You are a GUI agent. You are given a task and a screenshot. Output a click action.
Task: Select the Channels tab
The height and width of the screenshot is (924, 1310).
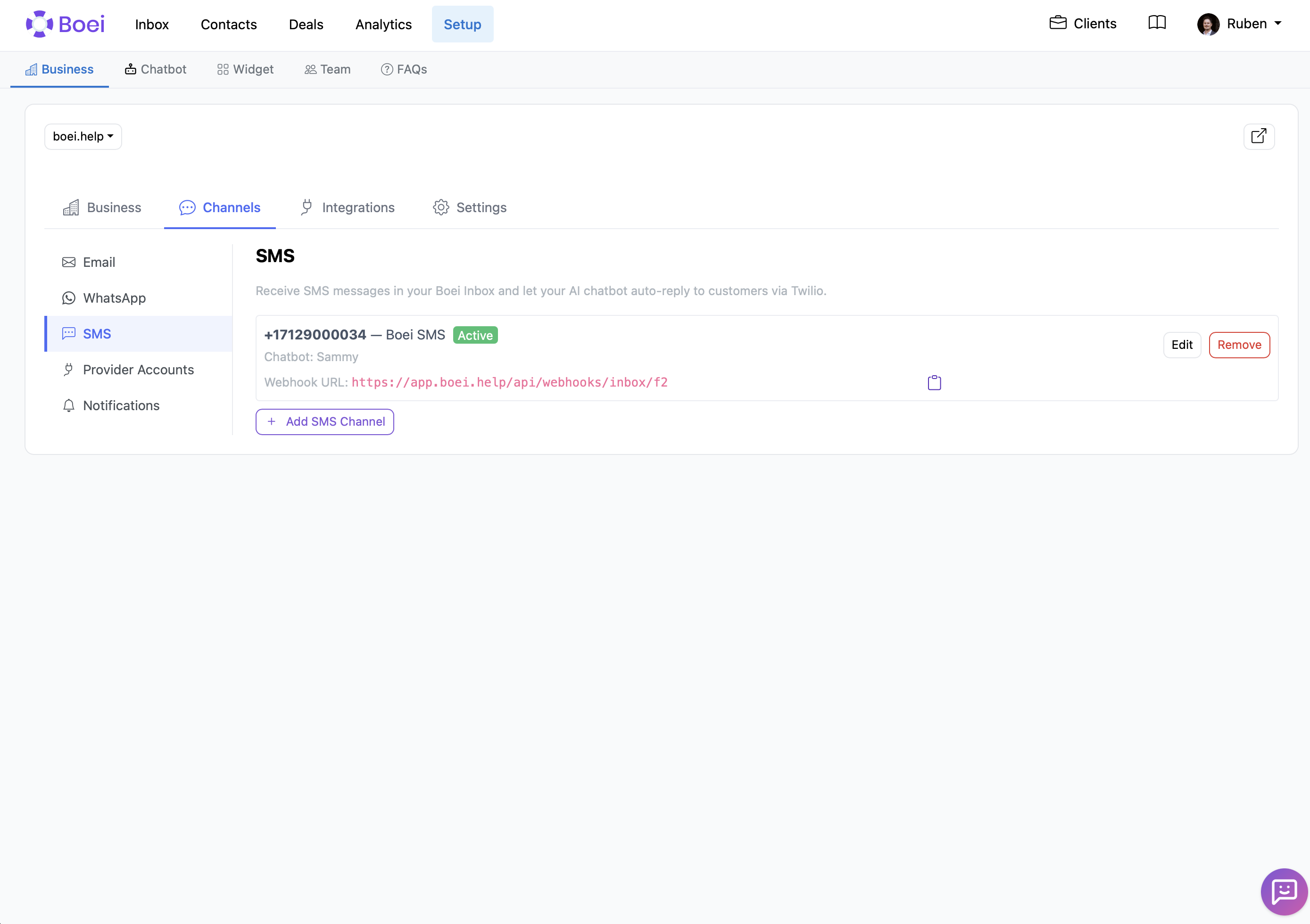(x=220, y=207)
